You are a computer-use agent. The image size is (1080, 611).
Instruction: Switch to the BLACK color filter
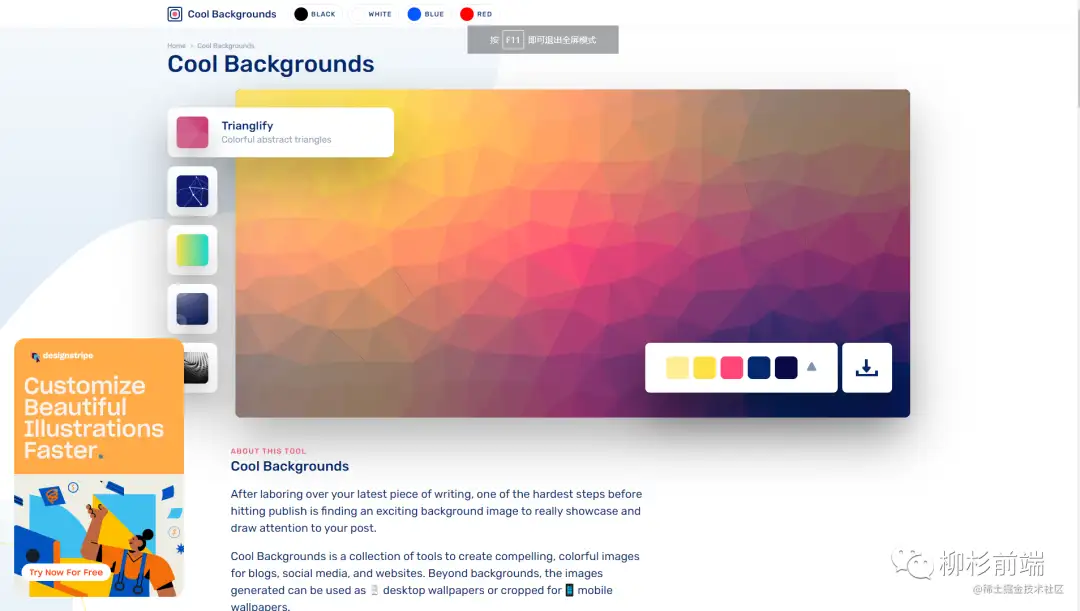[x=314, y=14]
